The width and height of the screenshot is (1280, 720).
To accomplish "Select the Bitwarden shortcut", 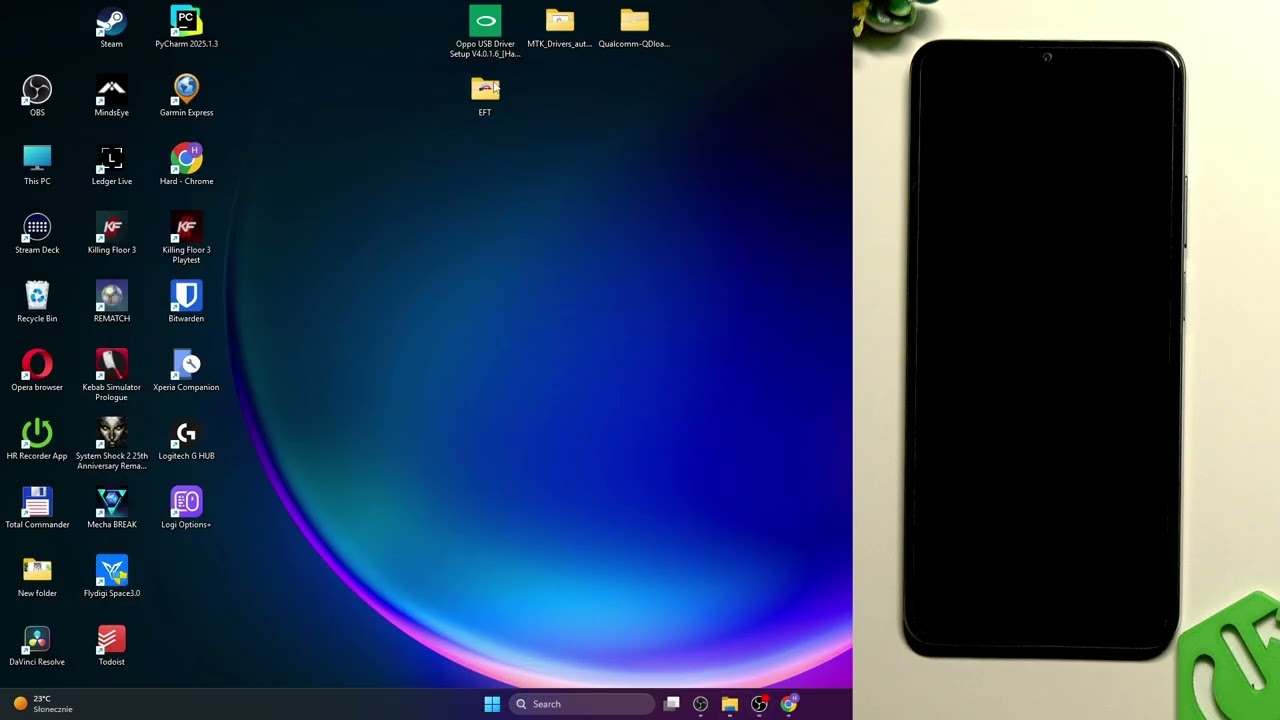I will click(x=186, y=303).
